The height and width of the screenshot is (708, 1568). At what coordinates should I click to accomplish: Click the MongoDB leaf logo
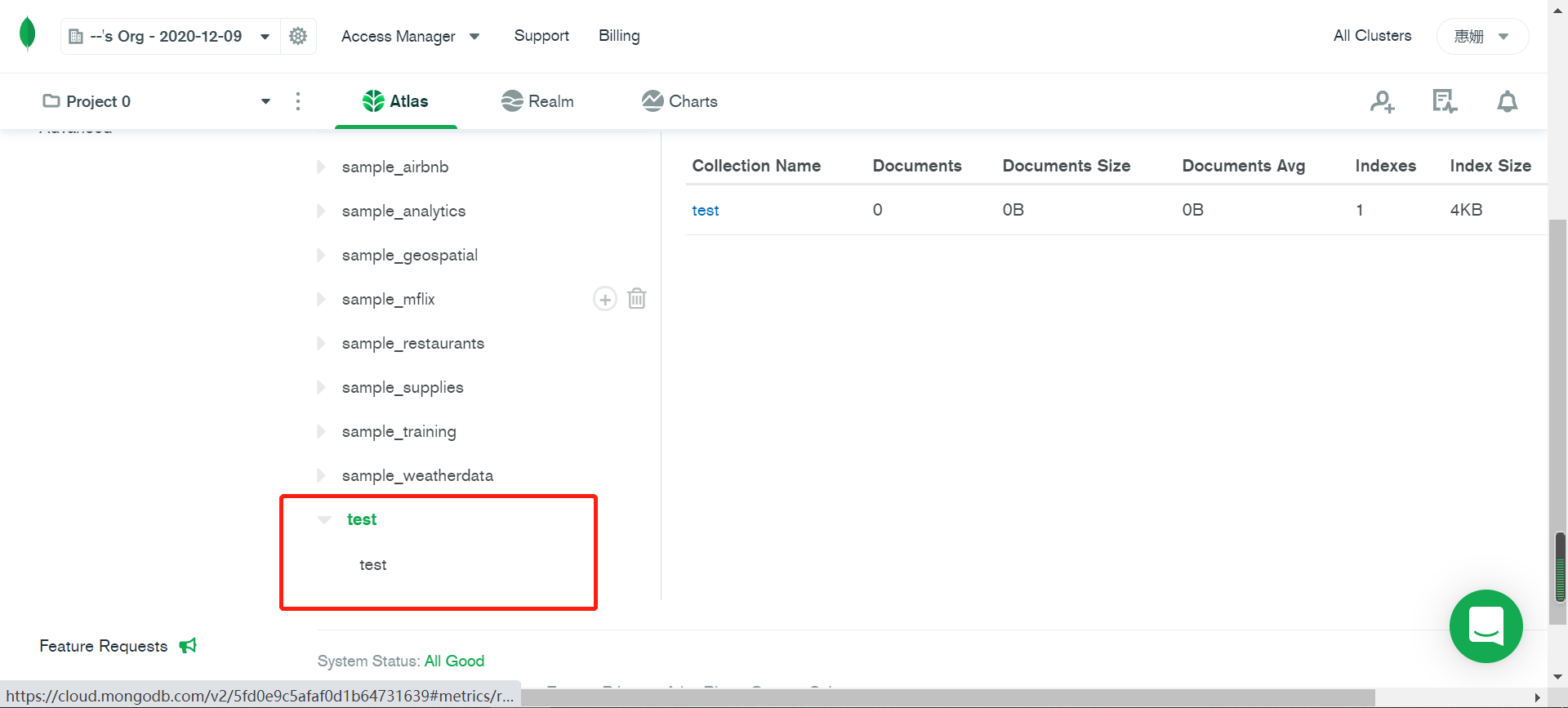tap(28, 34)
